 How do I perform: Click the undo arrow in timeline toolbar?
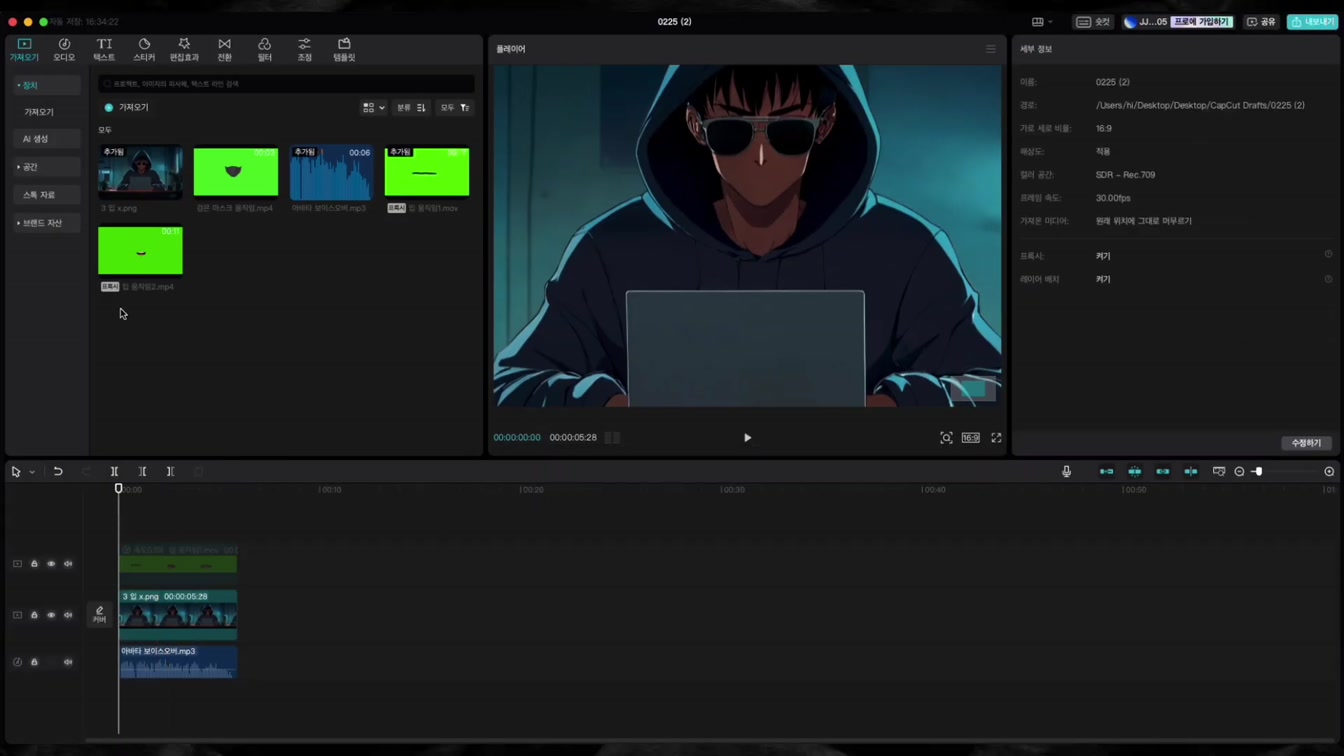(x=58, y=472)
